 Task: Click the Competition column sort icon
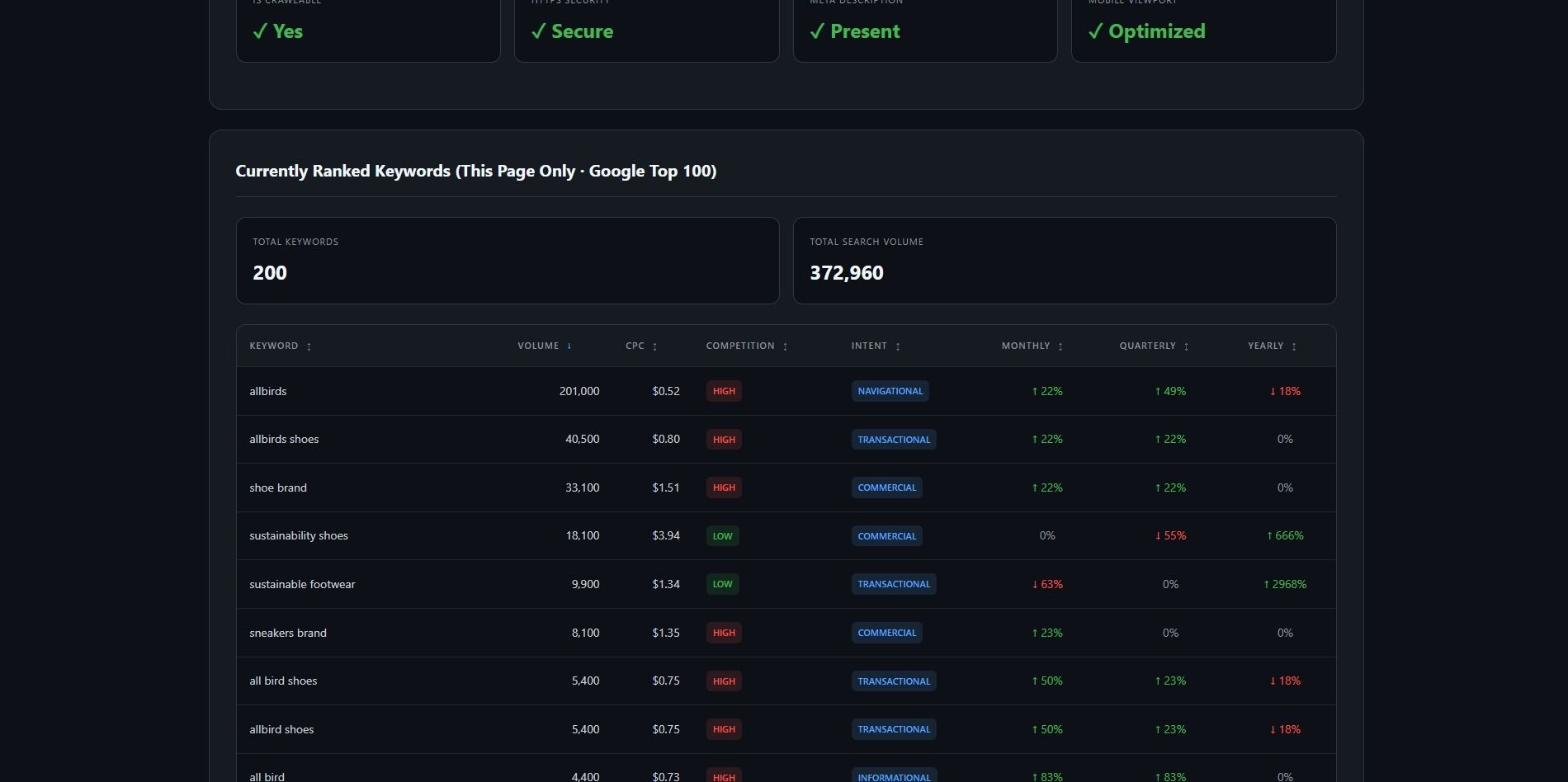click(785, 346)
